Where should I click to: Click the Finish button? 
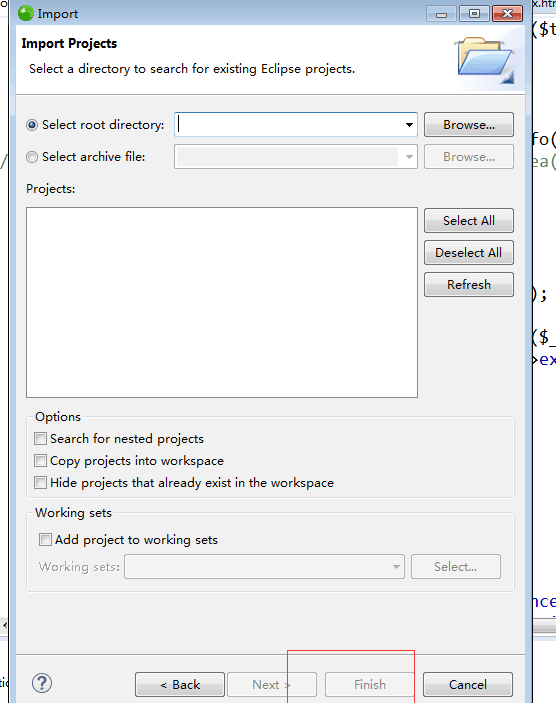tap(369, 685)
